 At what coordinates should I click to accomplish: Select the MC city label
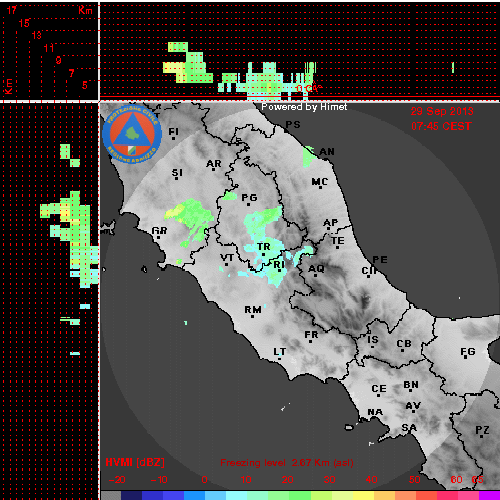click(320, 182)
